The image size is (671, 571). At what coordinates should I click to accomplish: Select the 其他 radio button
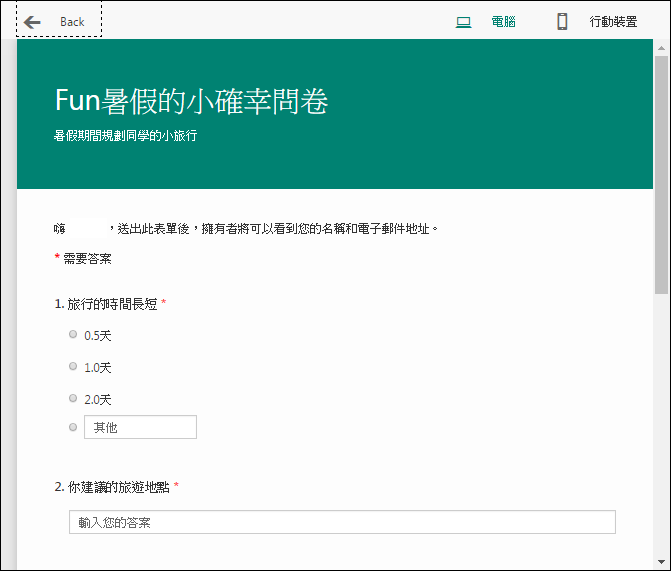point(73,427)
